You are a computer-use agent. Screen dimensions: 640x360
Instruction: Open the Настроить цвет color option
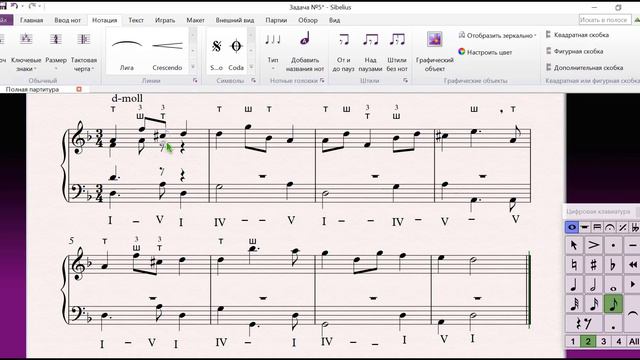[x=485, y=52]
